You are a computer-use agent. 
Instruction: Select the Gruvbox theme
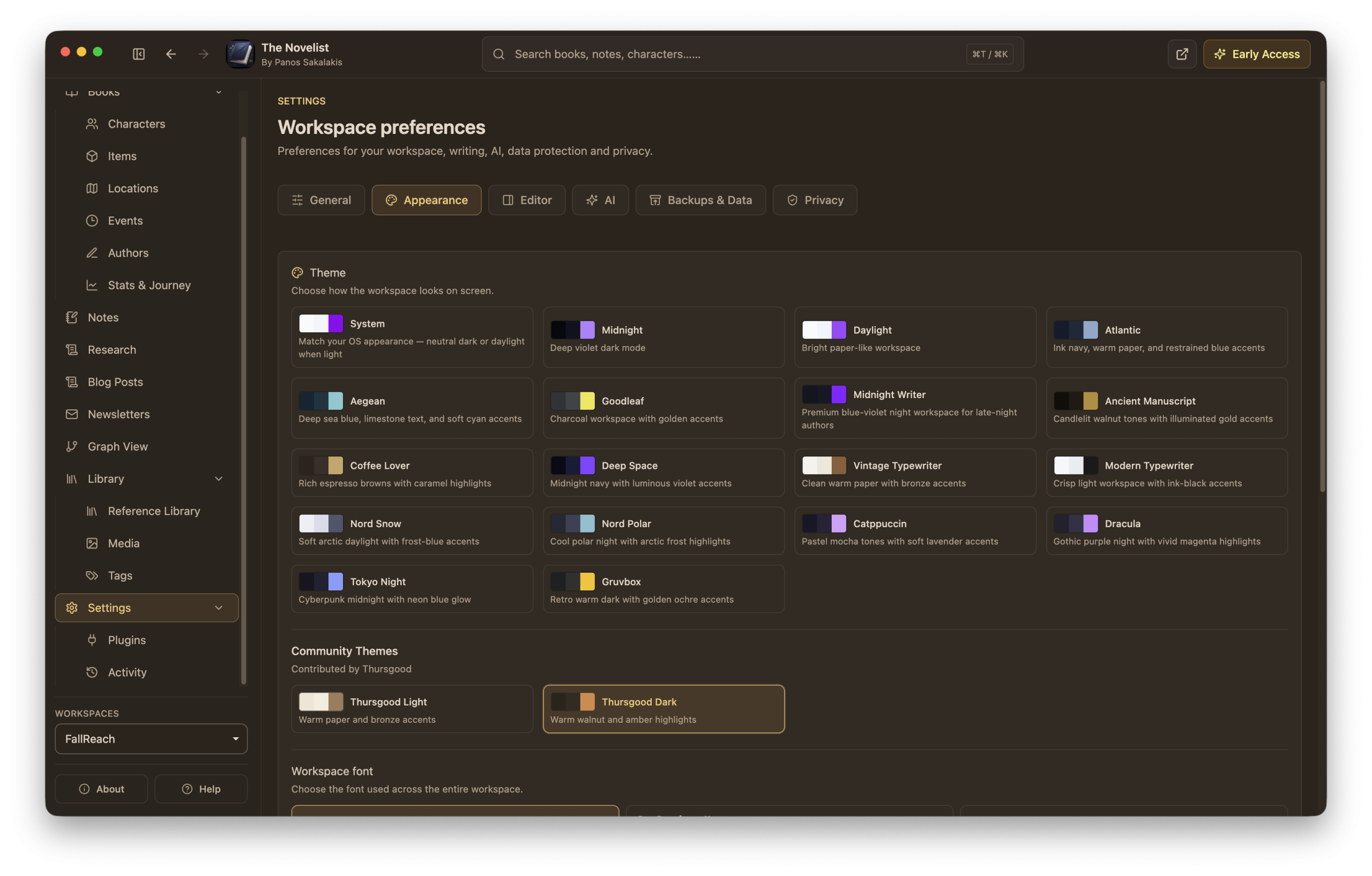coord(663,589)
